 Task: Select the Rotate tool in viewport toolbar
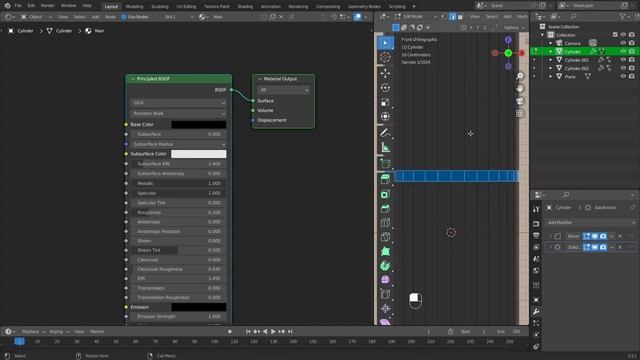point(385,88)
